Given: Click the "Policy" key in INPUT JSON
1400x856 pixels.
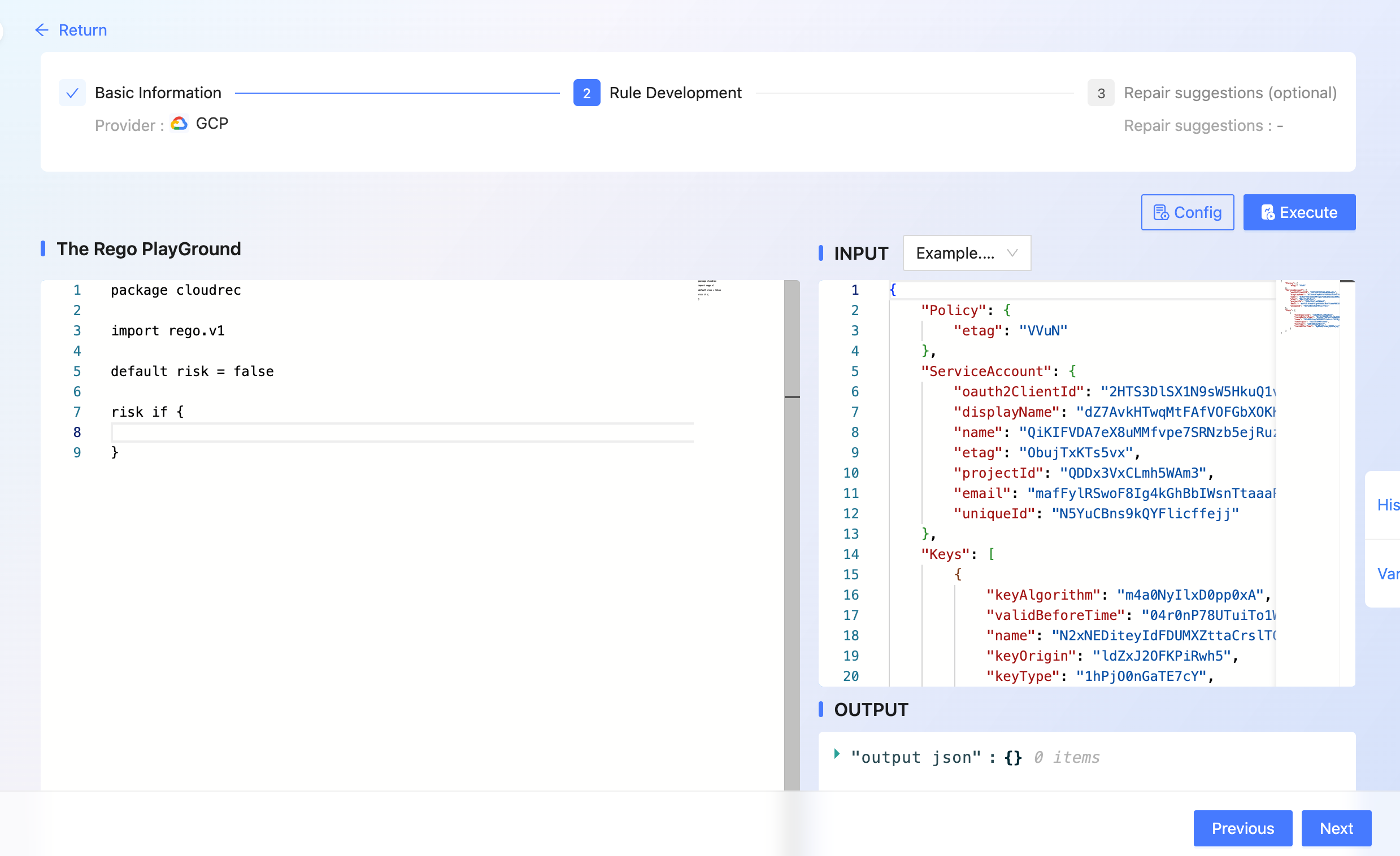Looking at the screenshot, I should [953, 311].
